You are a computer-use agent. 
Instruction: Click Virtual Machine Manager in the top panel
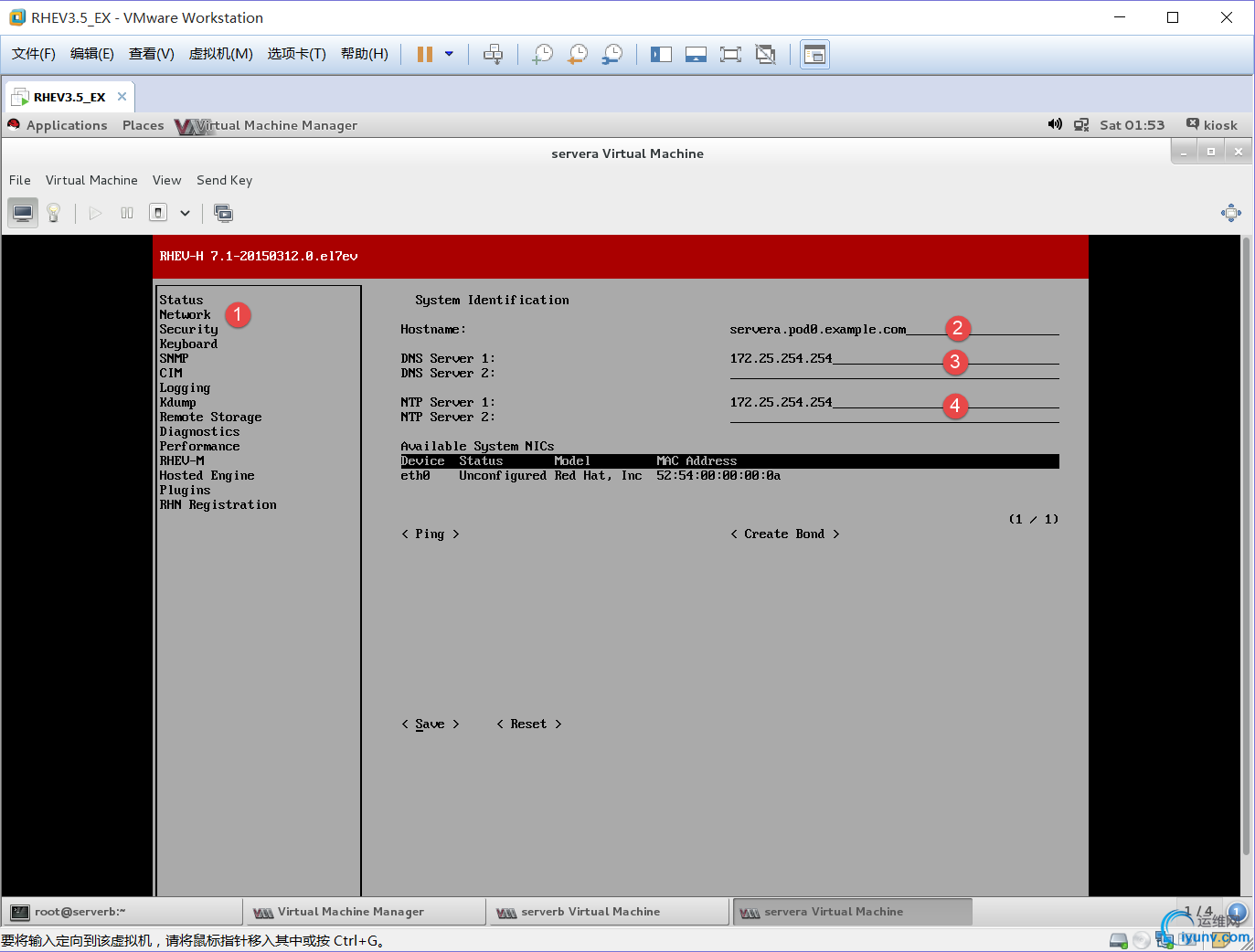click(267, 125)
